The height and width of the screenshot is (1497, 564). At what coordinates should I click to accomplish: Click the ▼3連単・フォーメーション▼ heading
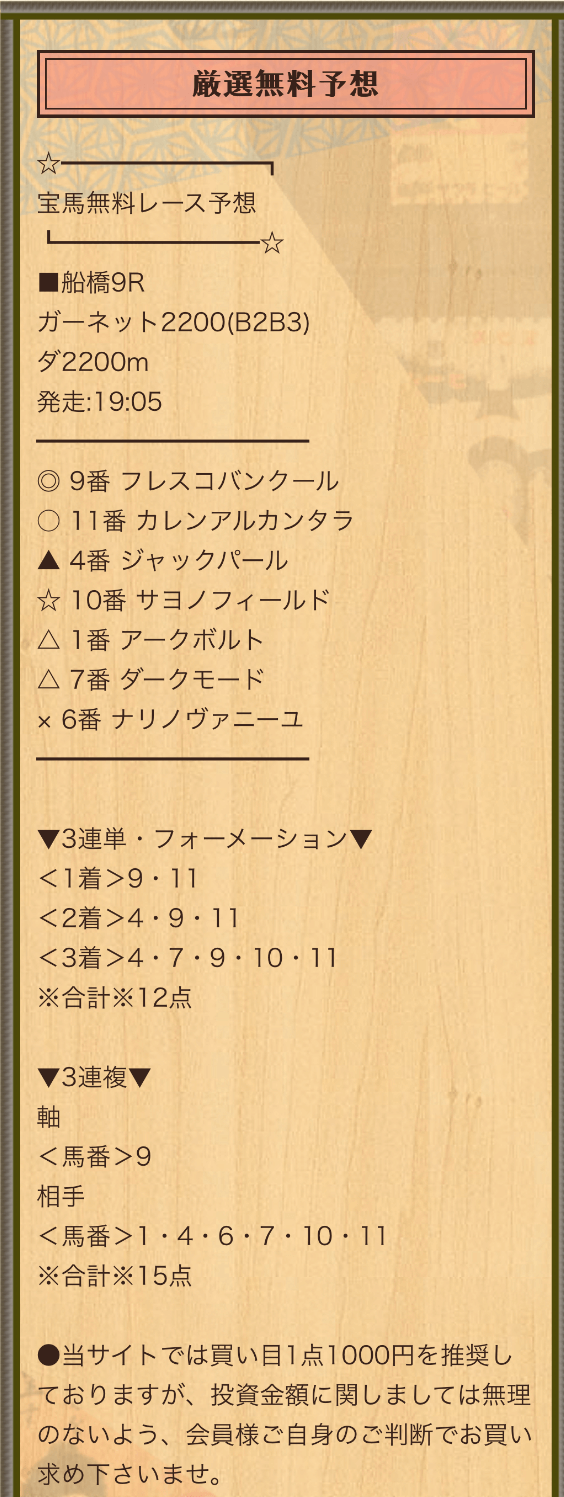click(x=205, y=838)
